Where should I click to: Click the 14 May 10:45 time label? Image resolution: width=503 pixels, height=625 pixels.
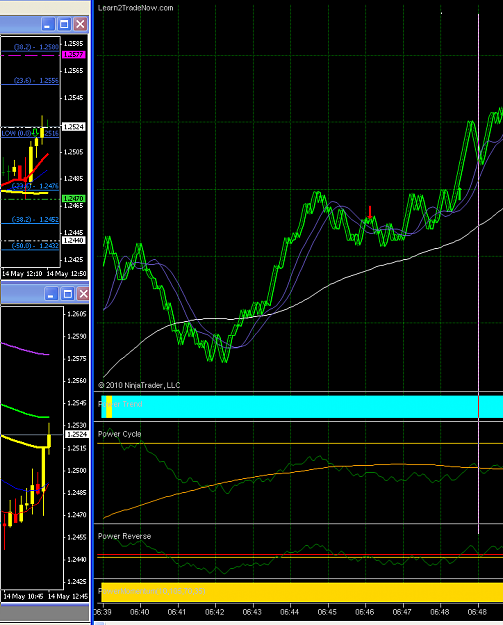[x=23, y=596]
